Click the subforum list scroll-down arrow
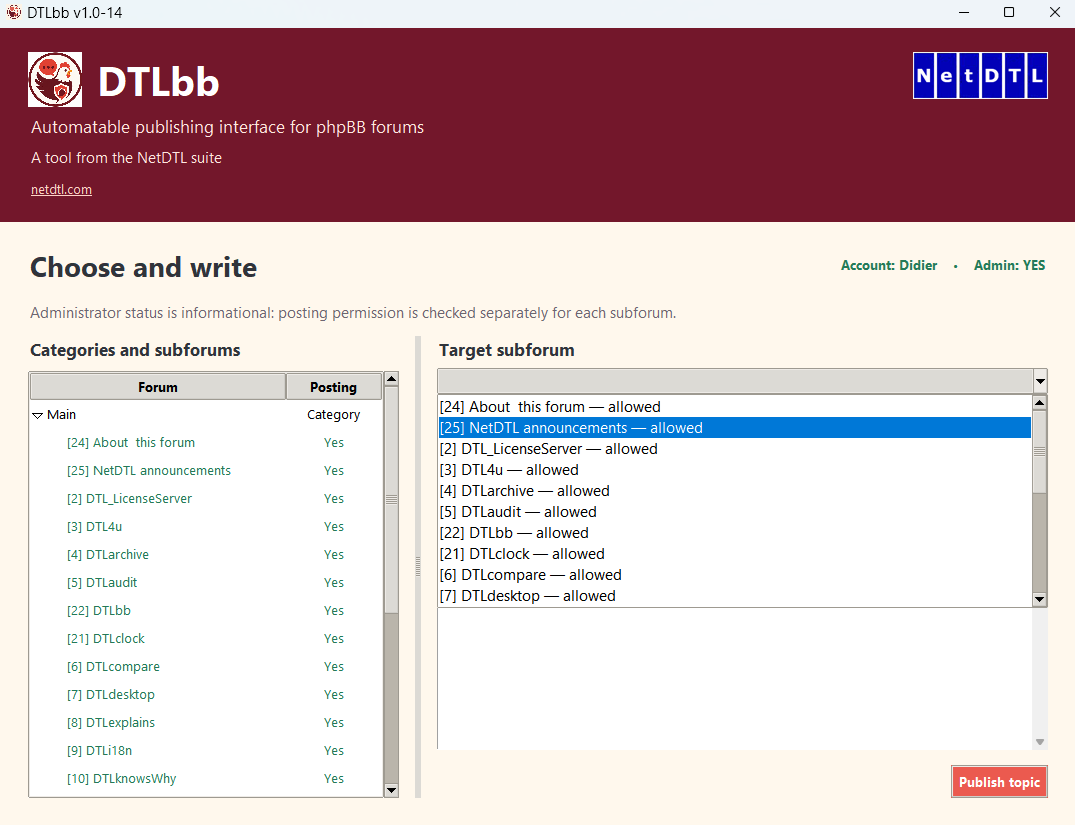 tap(1039, 599)
